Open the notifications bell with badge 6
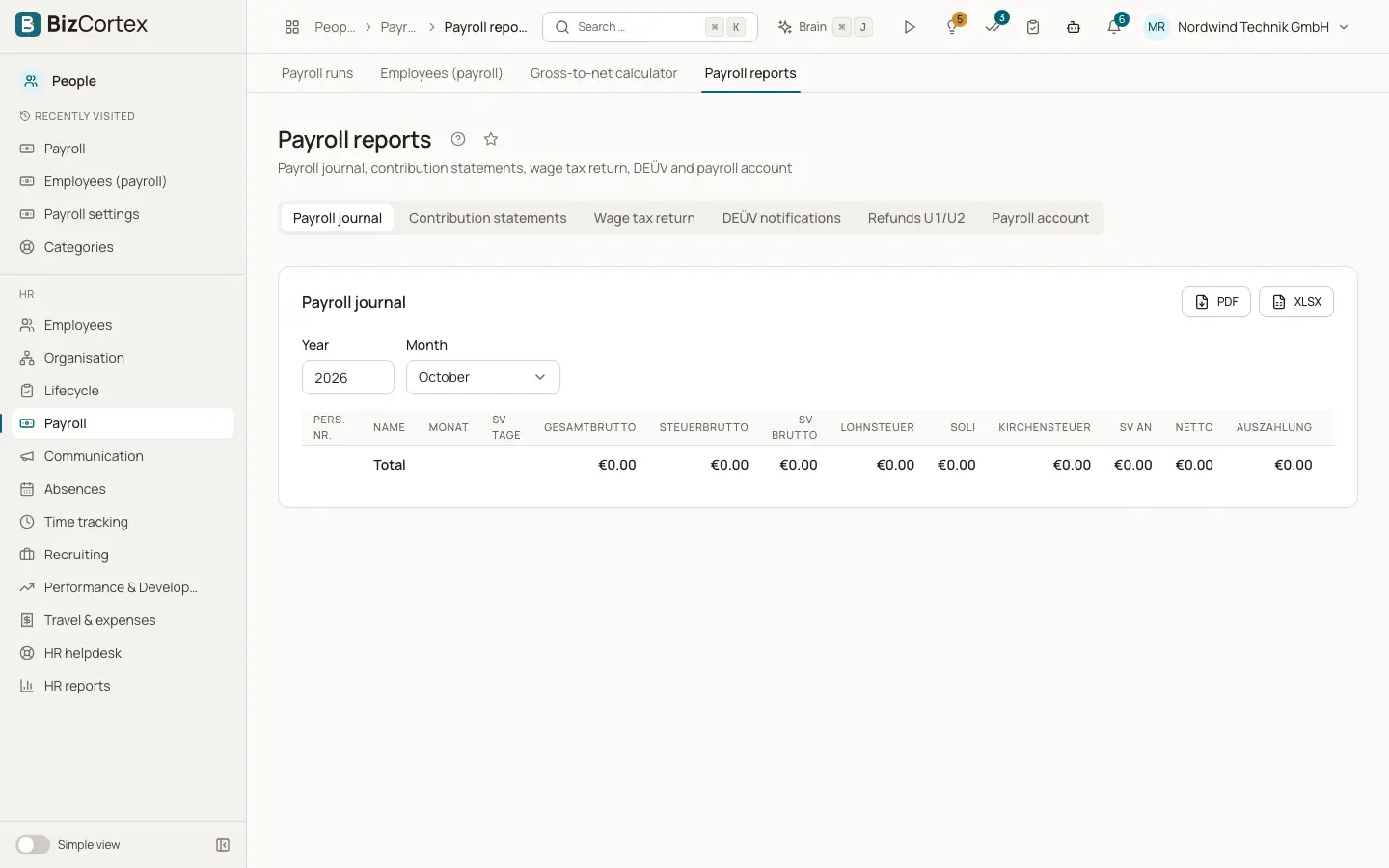This screenshot has width=1389, height=868. [x=1114, y=26]
